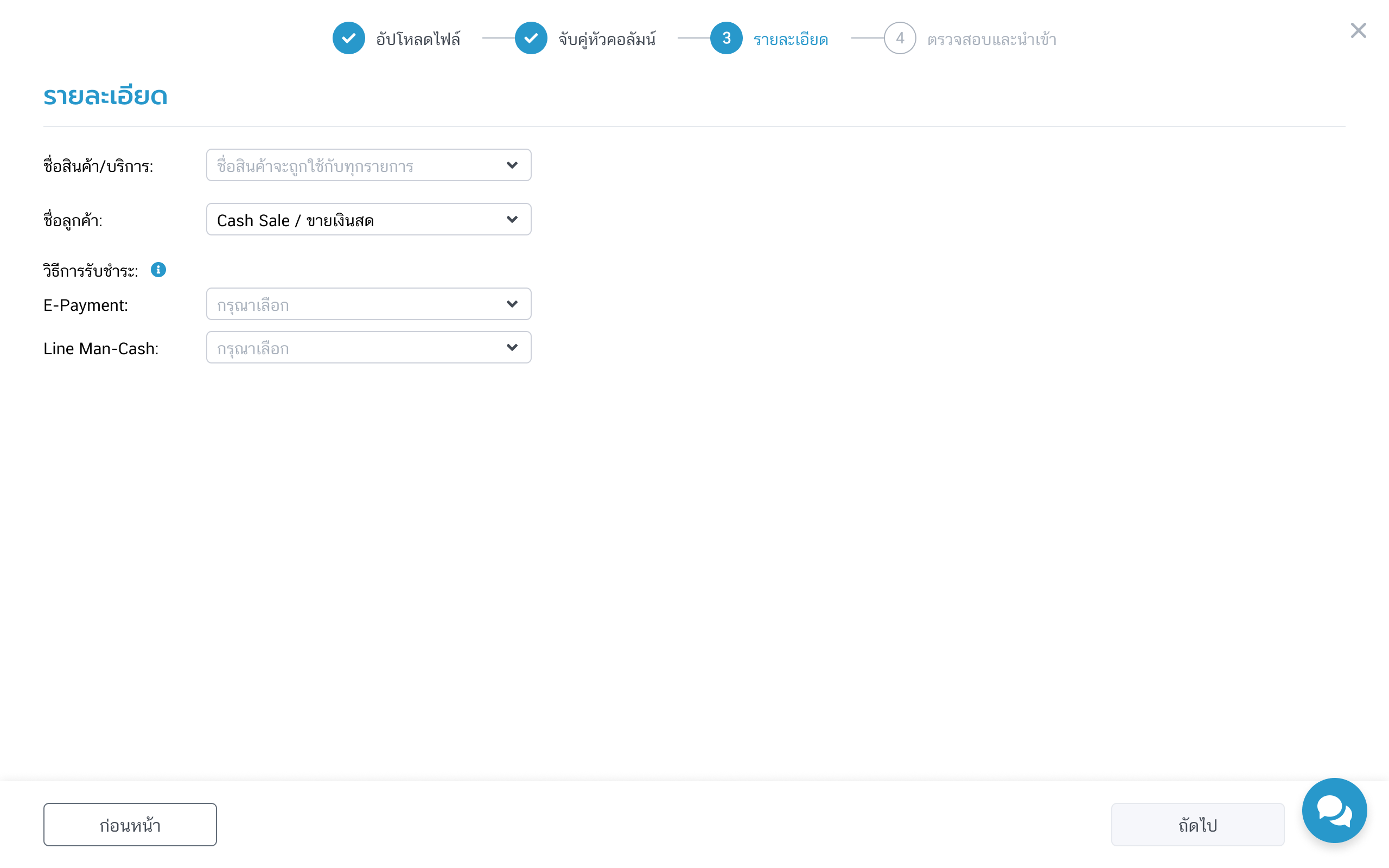The width and height of the screenshot is (1389, 868).
Task: Click the upload file step checkmark
Action: click(x=348, y=39)
